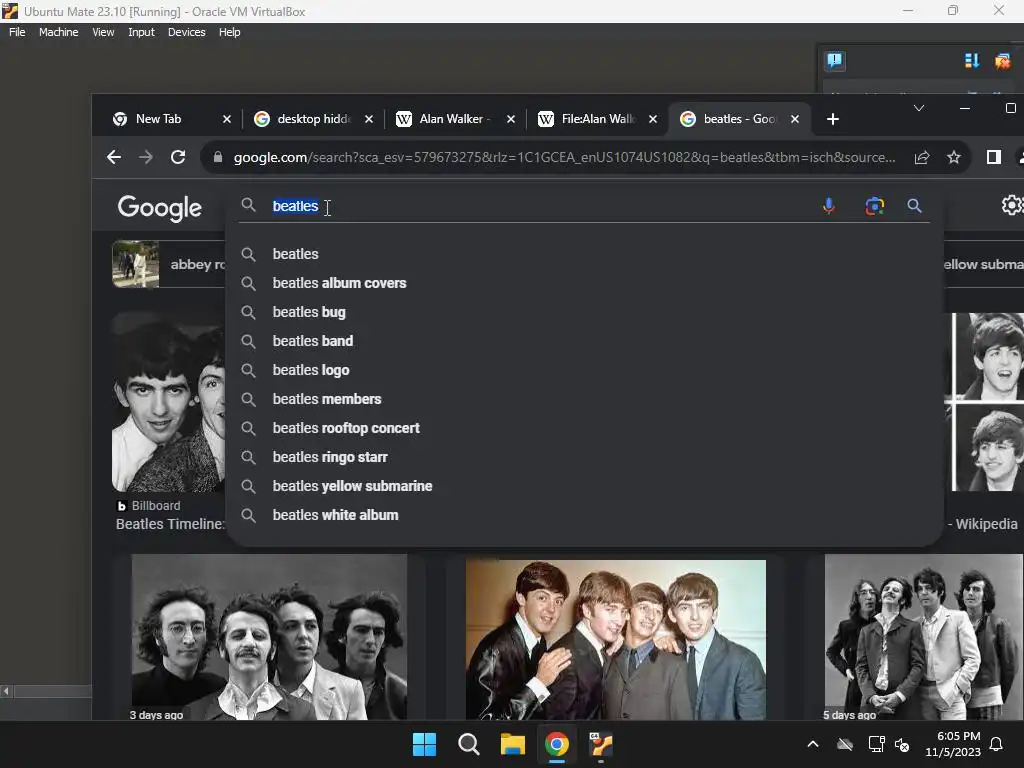The width and height of the screenshot is (1024, 768).
Task: Click the Google logo
Action: tap(160, 208)
